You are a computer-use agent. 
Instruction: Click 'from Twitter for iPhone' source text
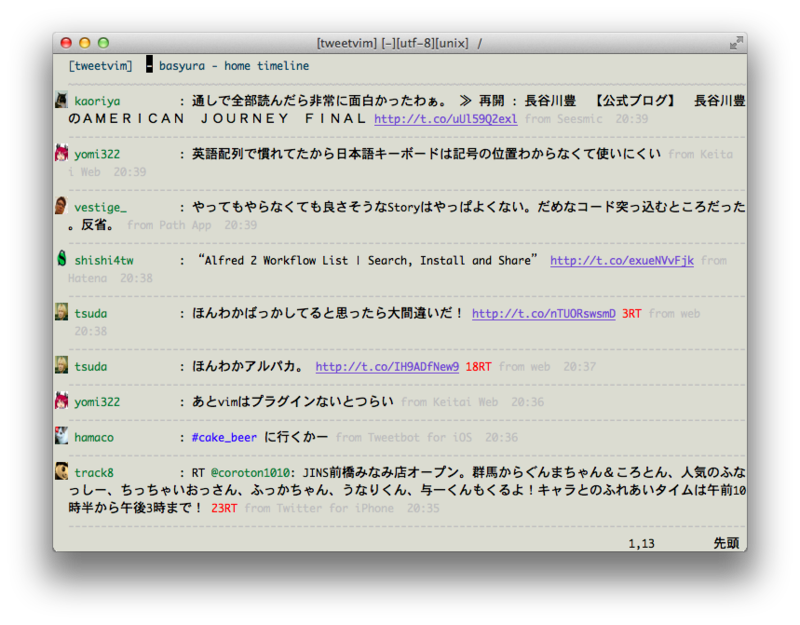[319, 508]
